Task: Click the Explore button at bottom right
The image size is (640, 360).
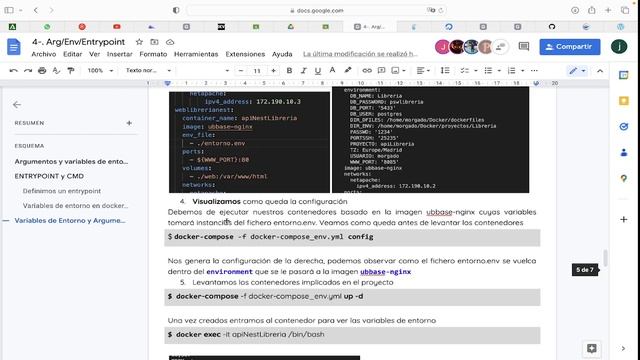Action: pos(591,348)
